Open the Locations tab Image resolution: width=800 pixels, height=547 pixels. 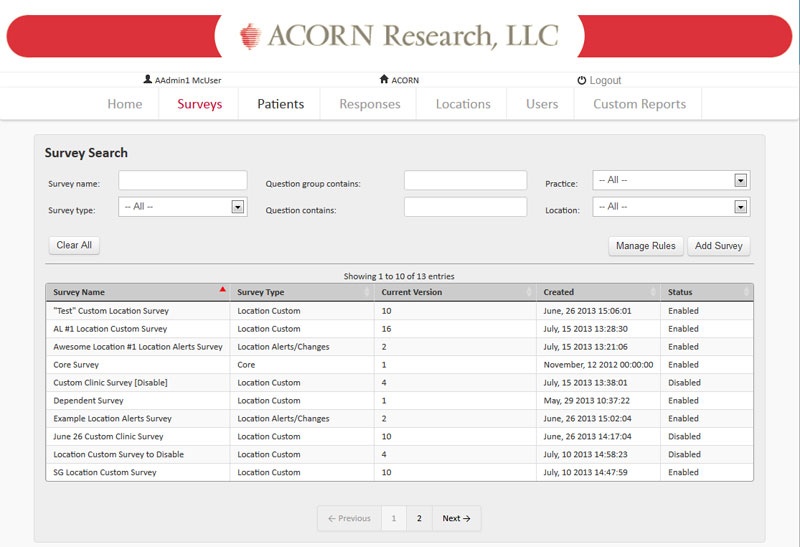[463, 104]
